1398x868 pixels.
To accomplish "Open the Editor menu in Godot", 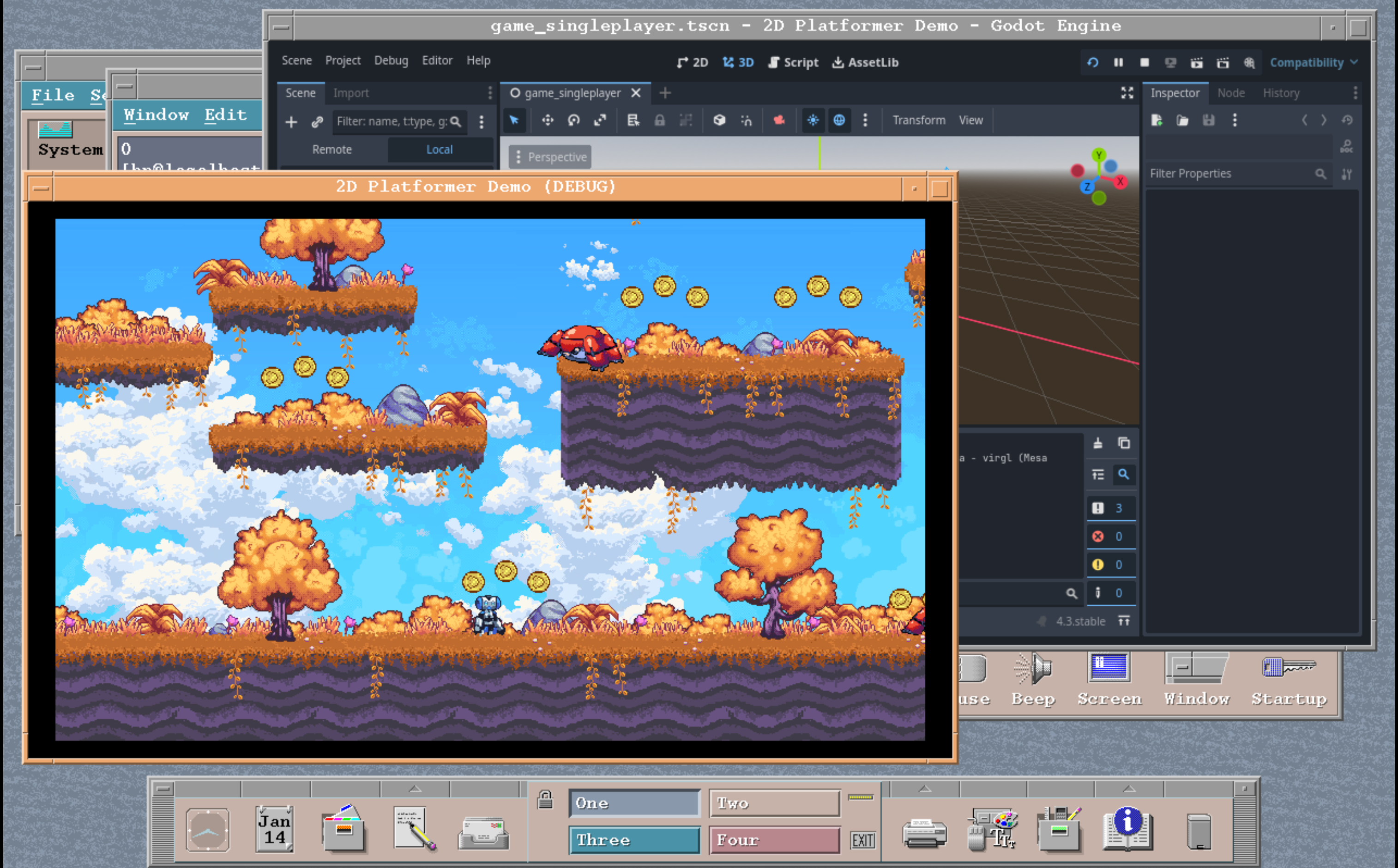I will point(437,60).
